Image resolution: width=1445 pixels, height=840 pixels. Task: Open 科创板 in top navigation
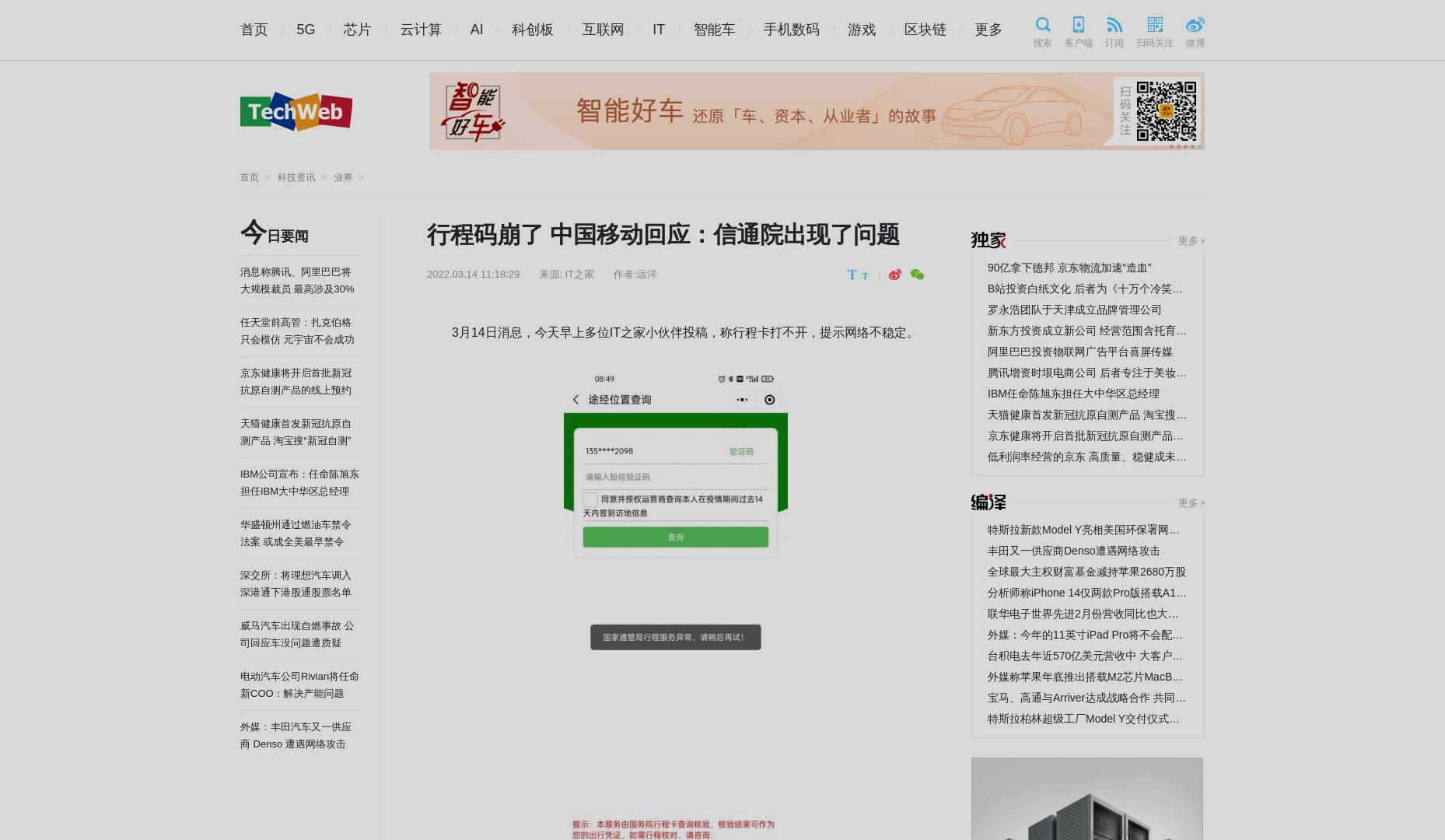[x=533, y=30]
